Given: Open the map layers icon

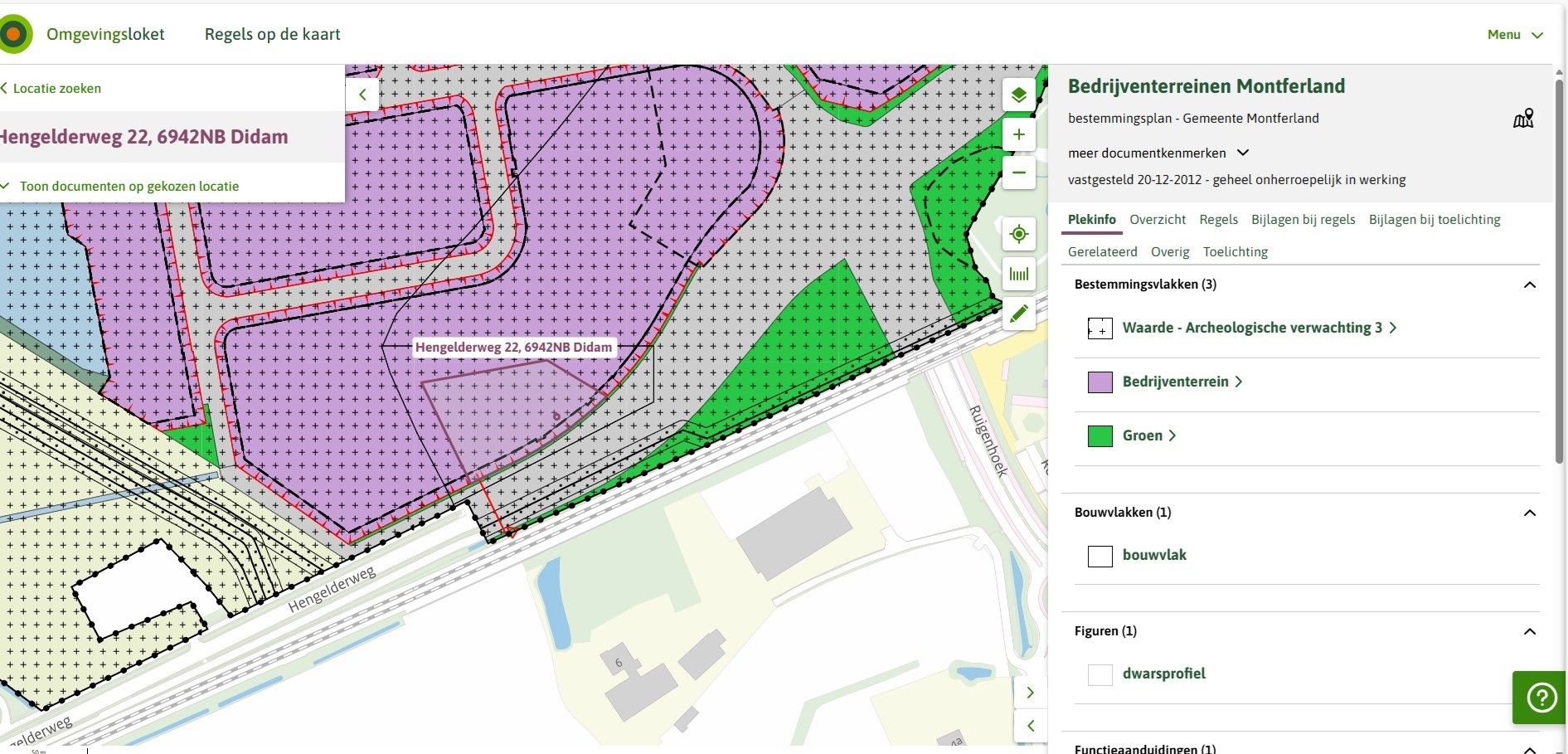Looking at the screenshot, I should 1019,95.
